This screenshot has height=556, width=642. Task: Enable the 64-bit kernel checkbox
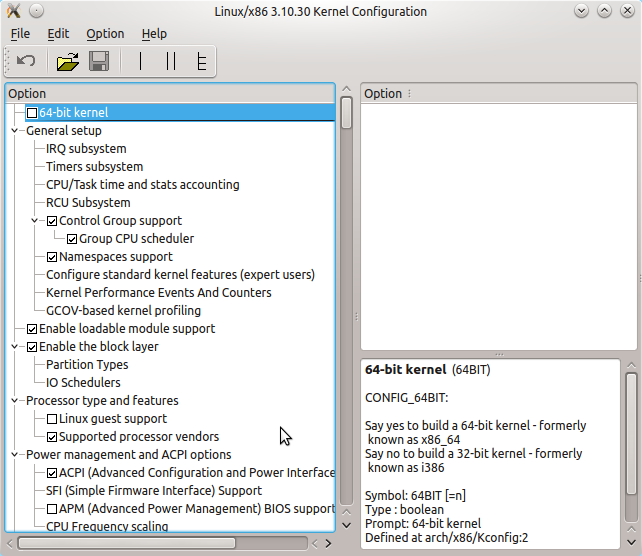click(32, 113)
